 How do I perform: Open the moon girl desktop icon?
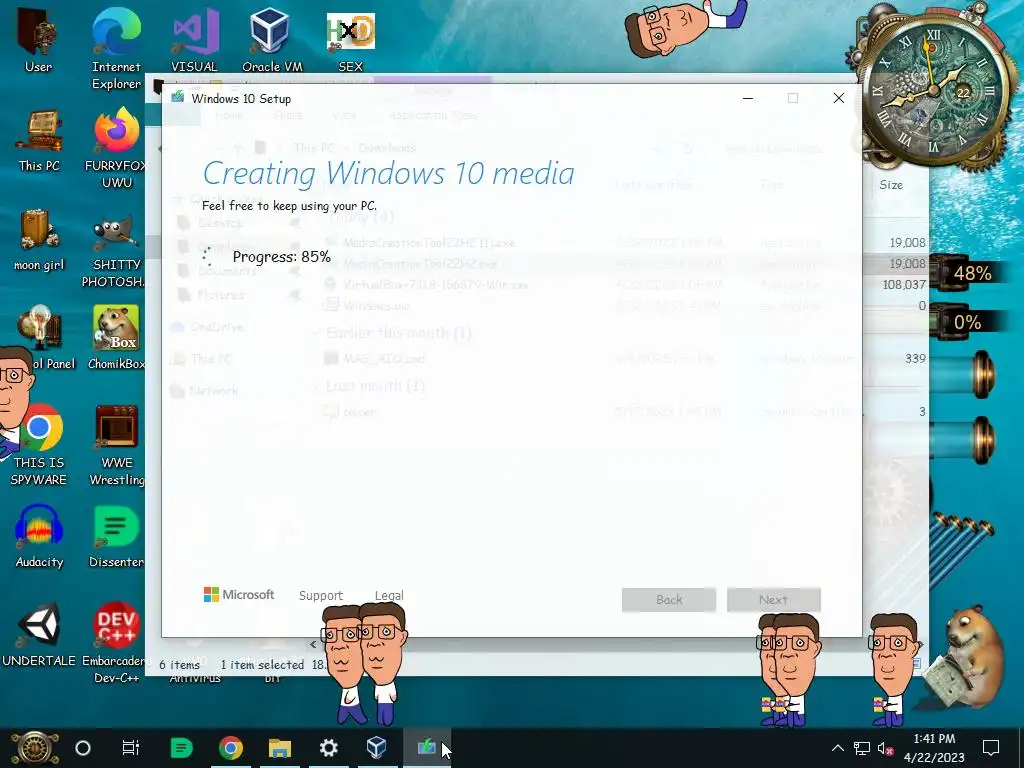point(39,240)
